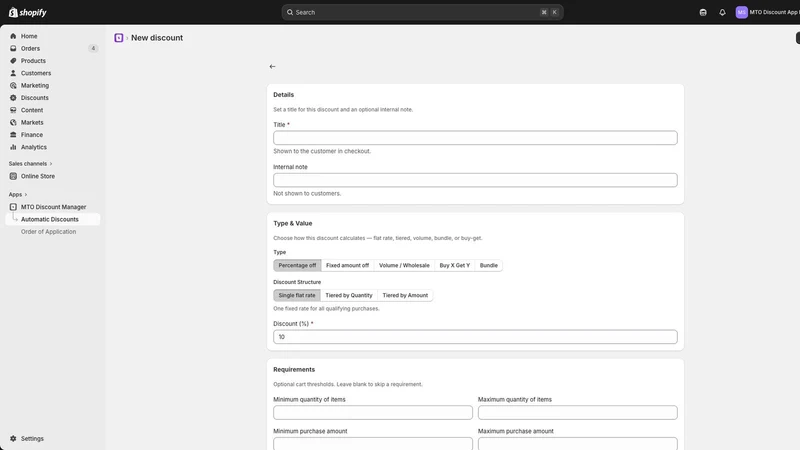800x450 pixels.
Task: Open the Orders inbox icon
Action: pos(13,48)
